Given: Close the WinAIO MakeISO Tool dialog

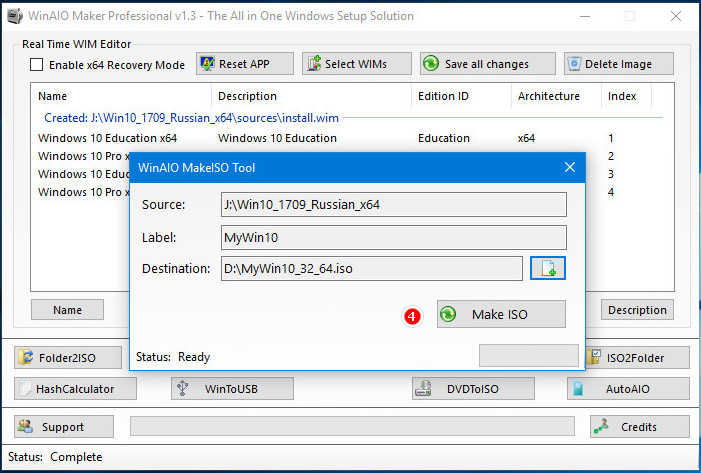Looking at the screenshot, I should pyautogui.click(x=570, y=167).
